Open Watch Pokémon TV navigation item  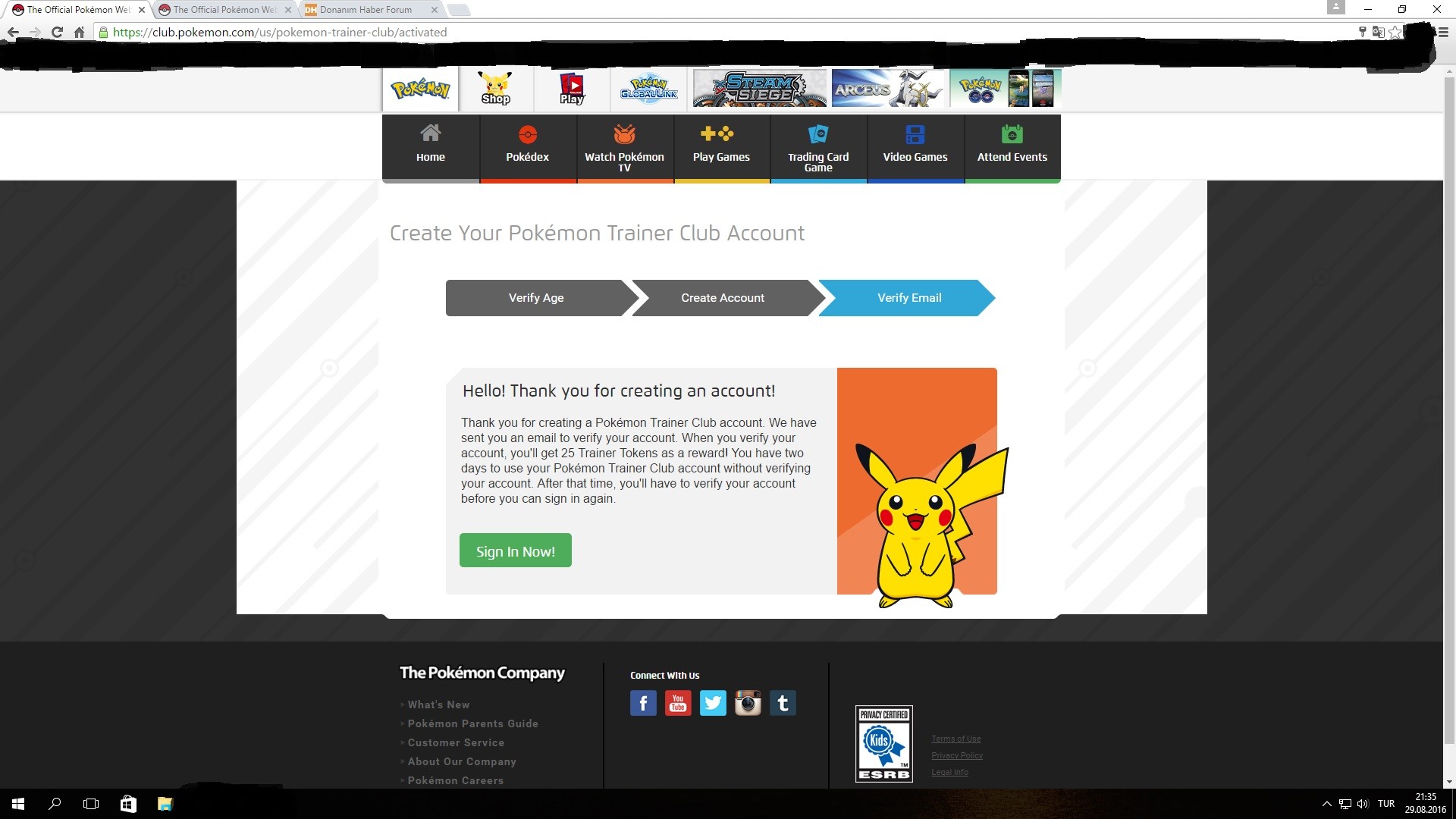pos(625,148)
